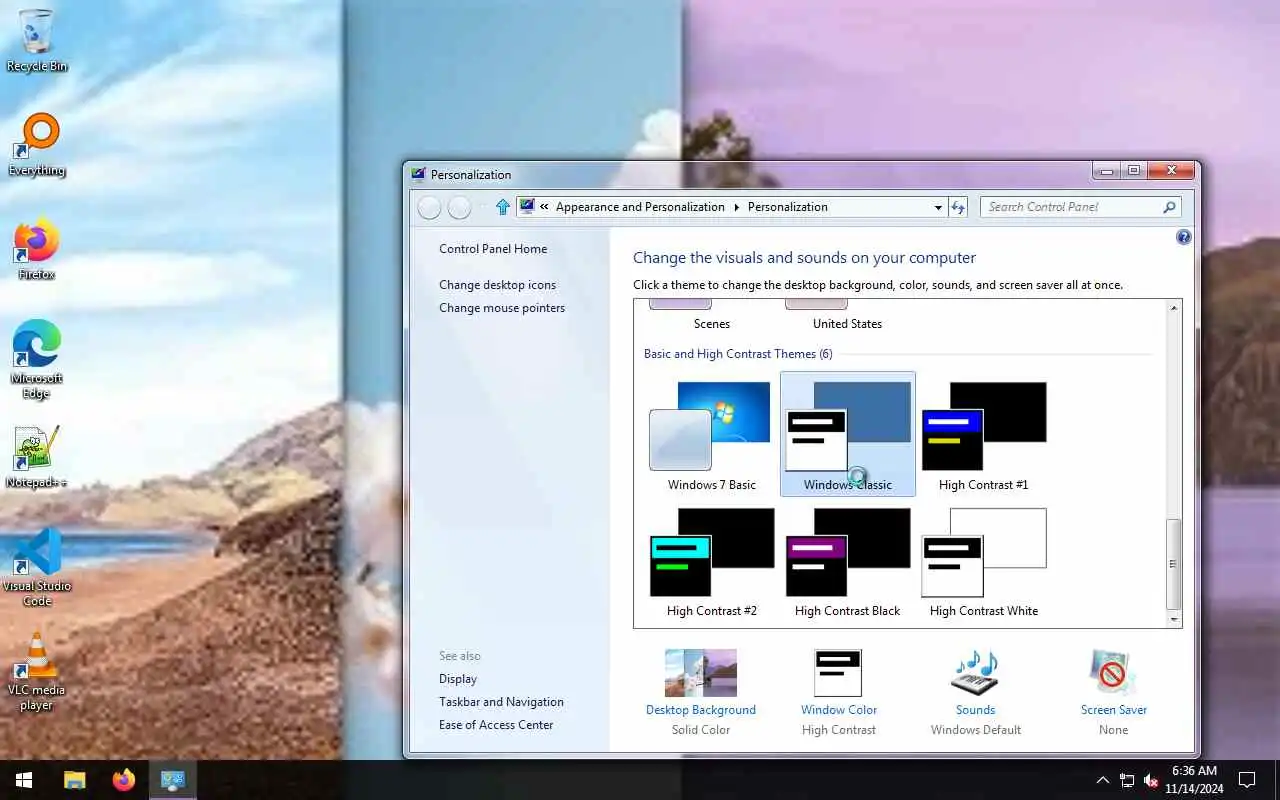1280x800 pixels.
Task: Expand the breadcrumb double-chevron overflow
Action: point(545,207)
